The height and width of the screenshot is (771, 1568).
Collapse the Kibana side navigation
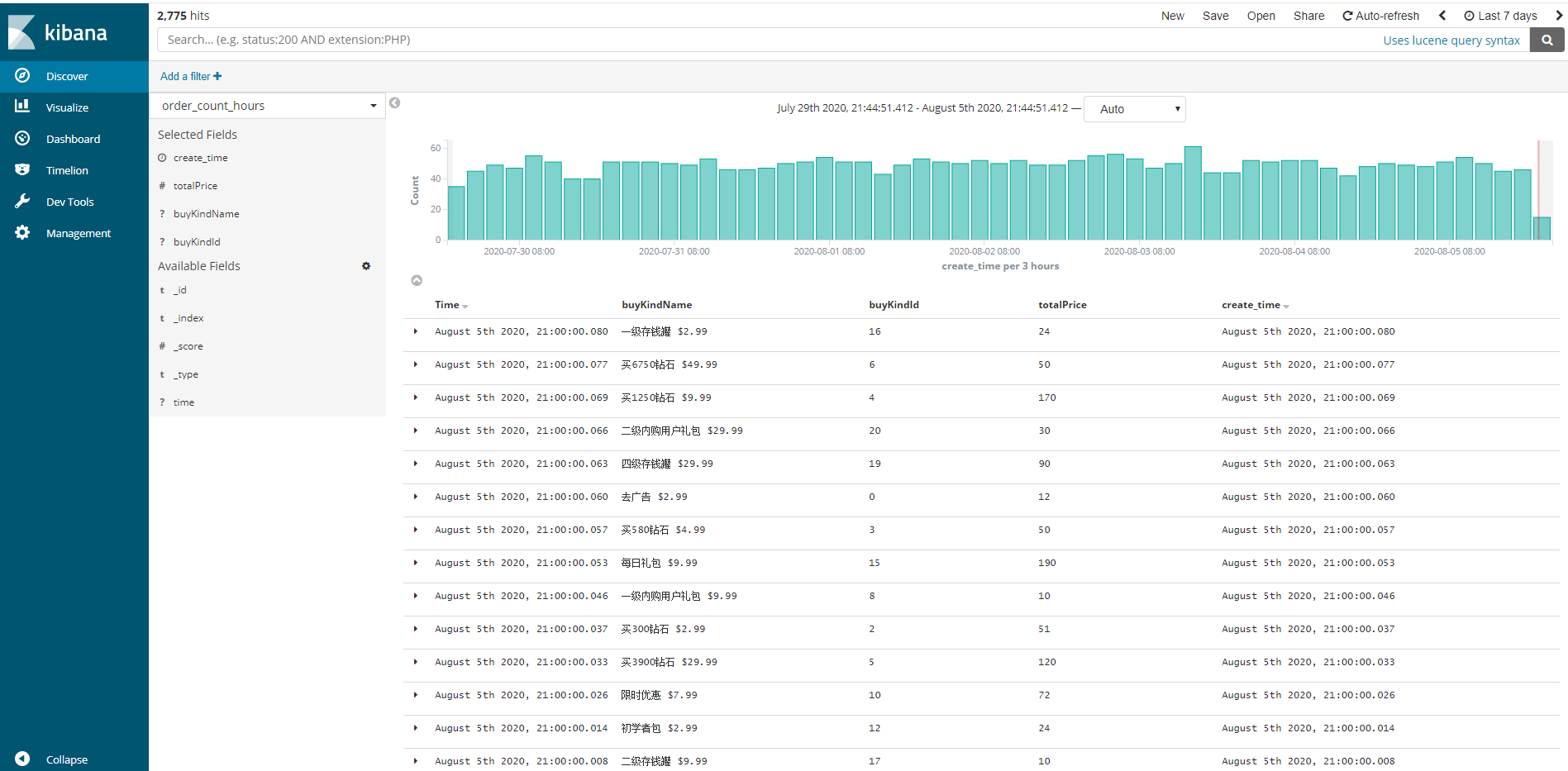(22, 759)
